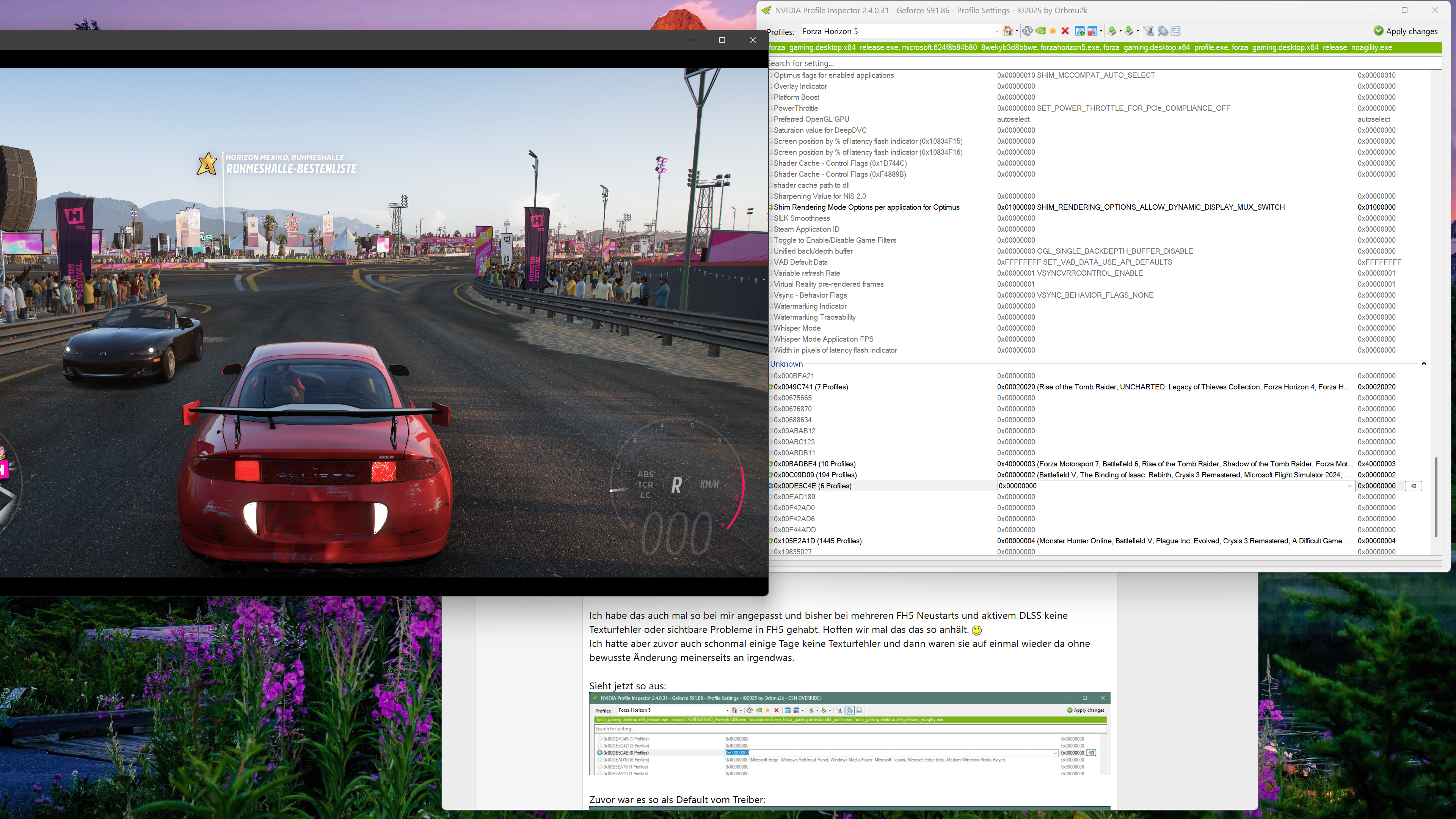The image size is (1456, 819).
Task: Toggle the user-modified settings filter icon
Action: [1148, 31]
